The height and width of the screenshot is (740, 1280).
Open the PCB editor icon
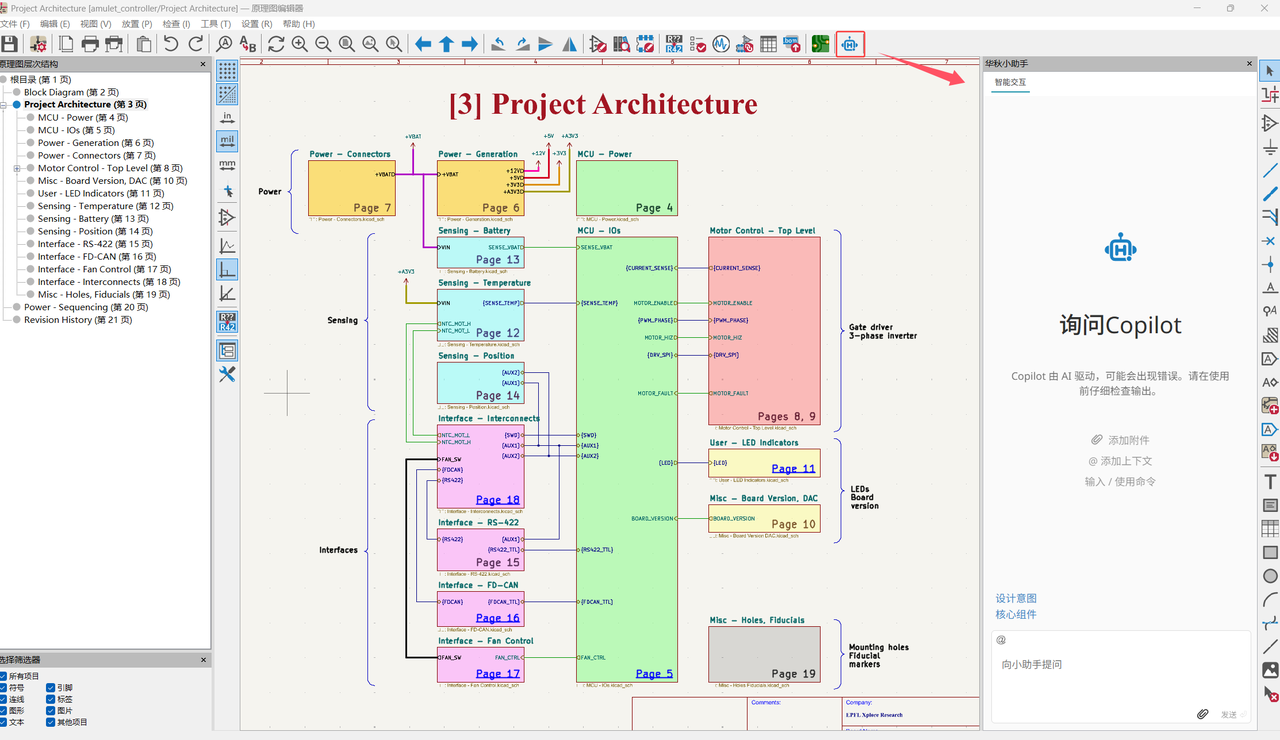pos(820,44)
